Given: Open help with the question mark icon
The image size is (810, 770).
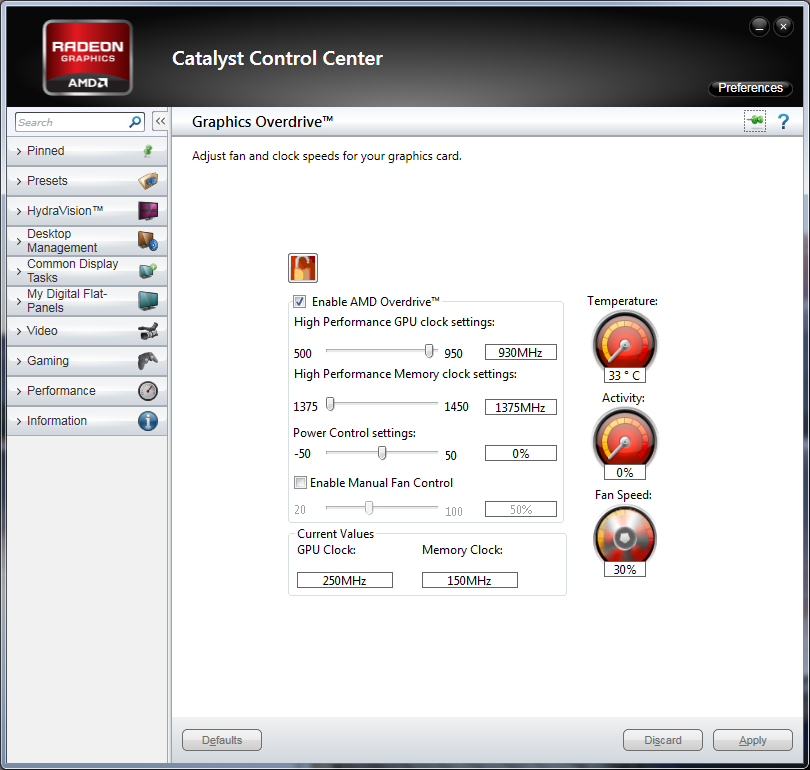Looking at the screenshot, I should pyautogui.click(x=783, y=121).
